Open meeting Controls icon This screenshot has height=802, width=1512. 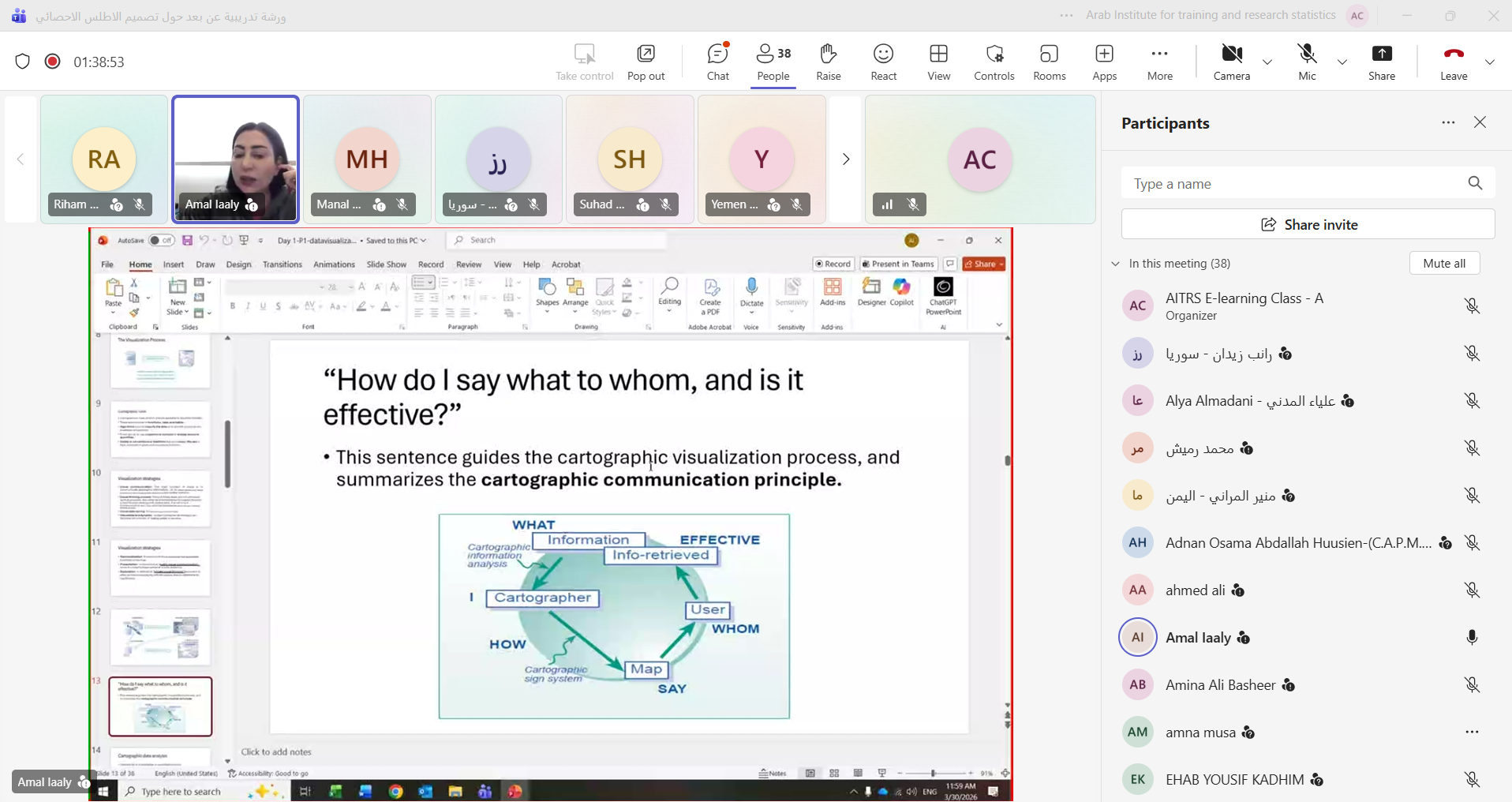[994, 62]
